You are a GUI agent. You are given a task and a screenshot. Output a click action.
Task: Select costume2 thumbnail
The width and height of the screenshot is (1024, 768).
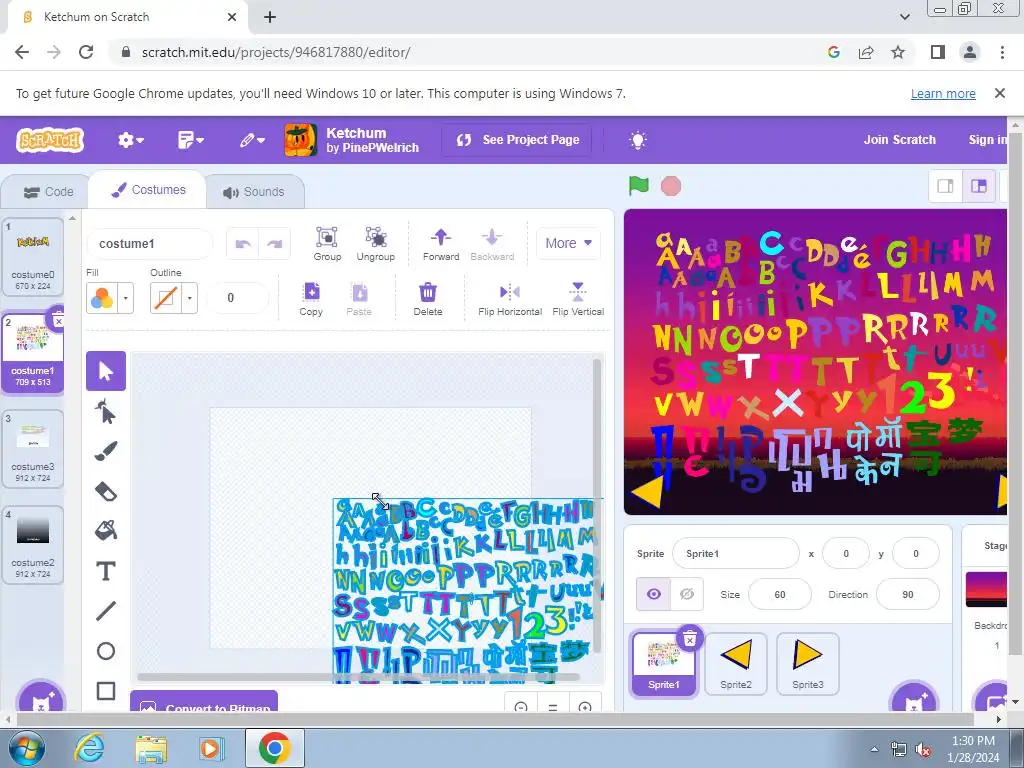33,545
